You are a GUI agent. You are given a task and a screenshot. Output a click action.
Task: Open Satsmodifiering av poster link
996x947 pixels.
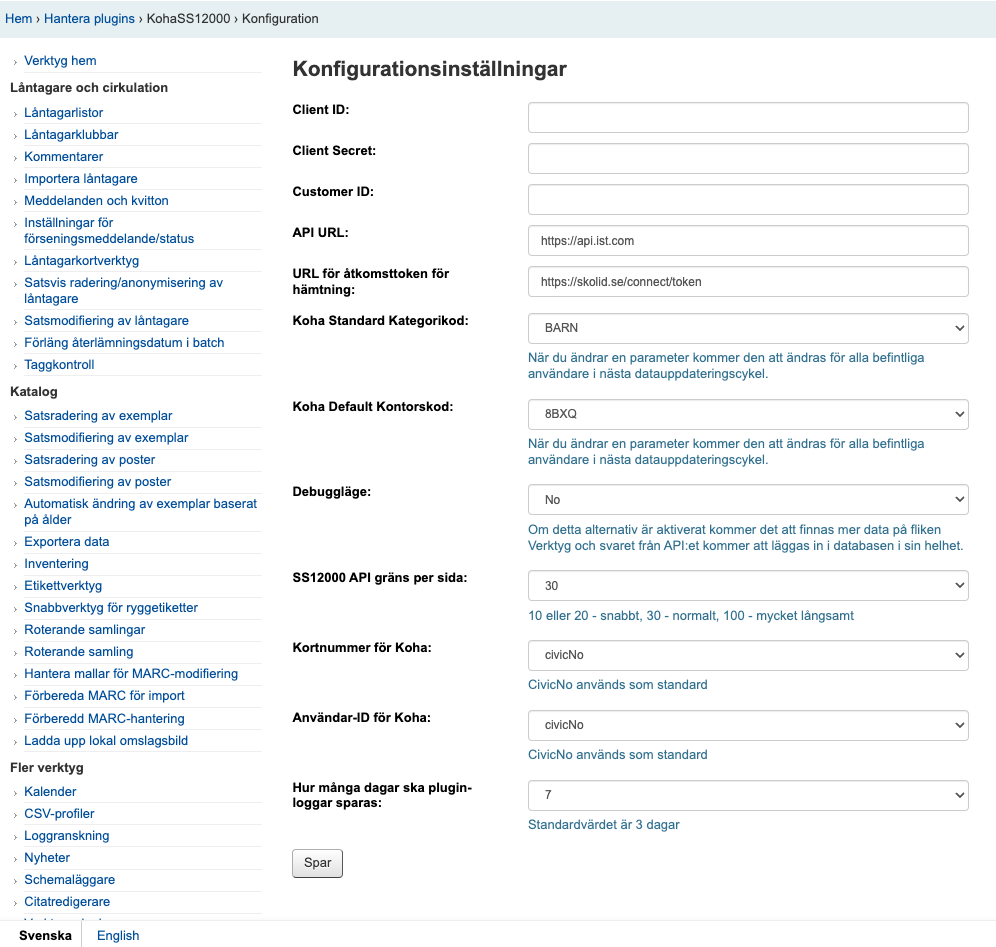click(x=97, y=481)
